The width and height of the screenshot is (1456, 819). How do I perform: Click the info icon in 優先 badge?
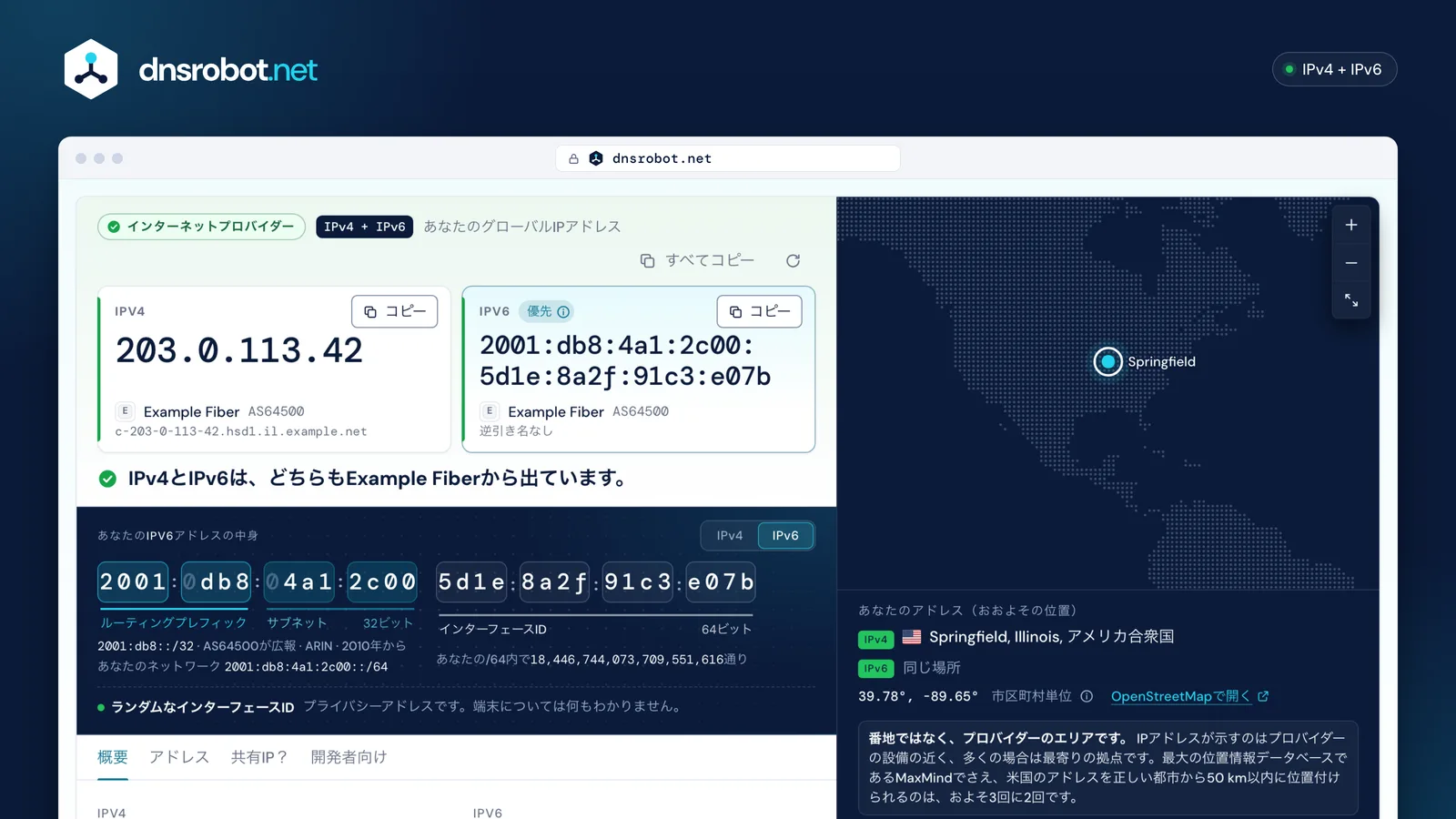point(563,311)
